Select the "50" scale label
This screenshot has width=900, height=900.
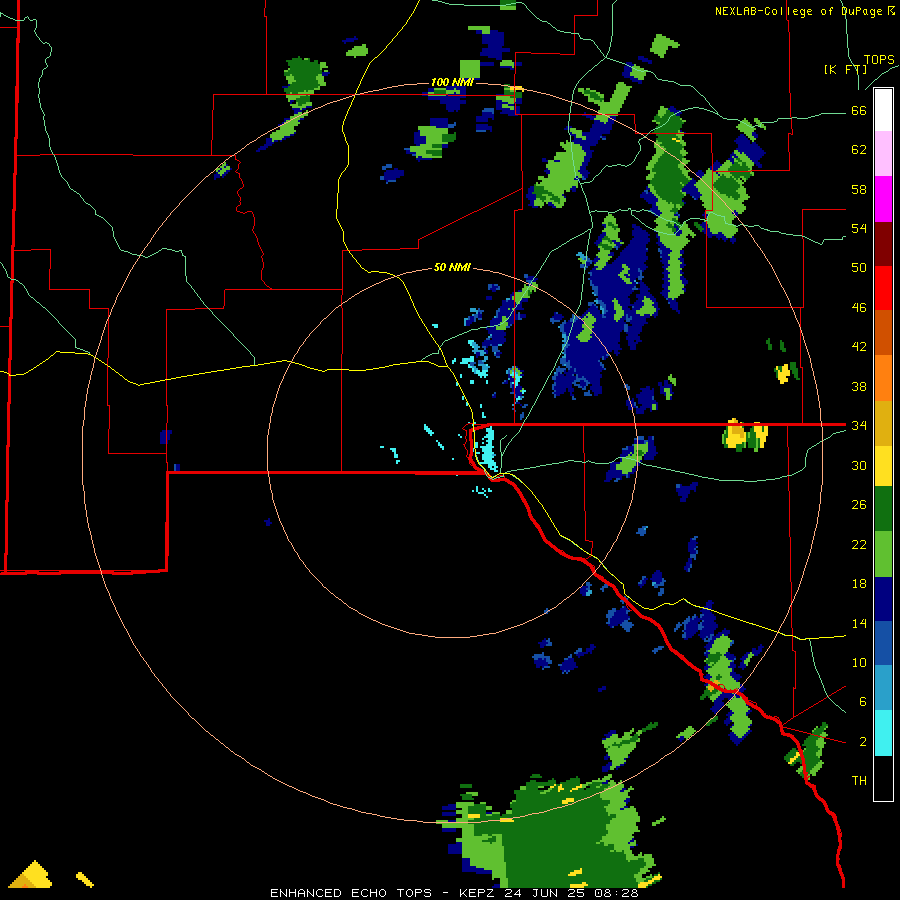tap(859, 268)
